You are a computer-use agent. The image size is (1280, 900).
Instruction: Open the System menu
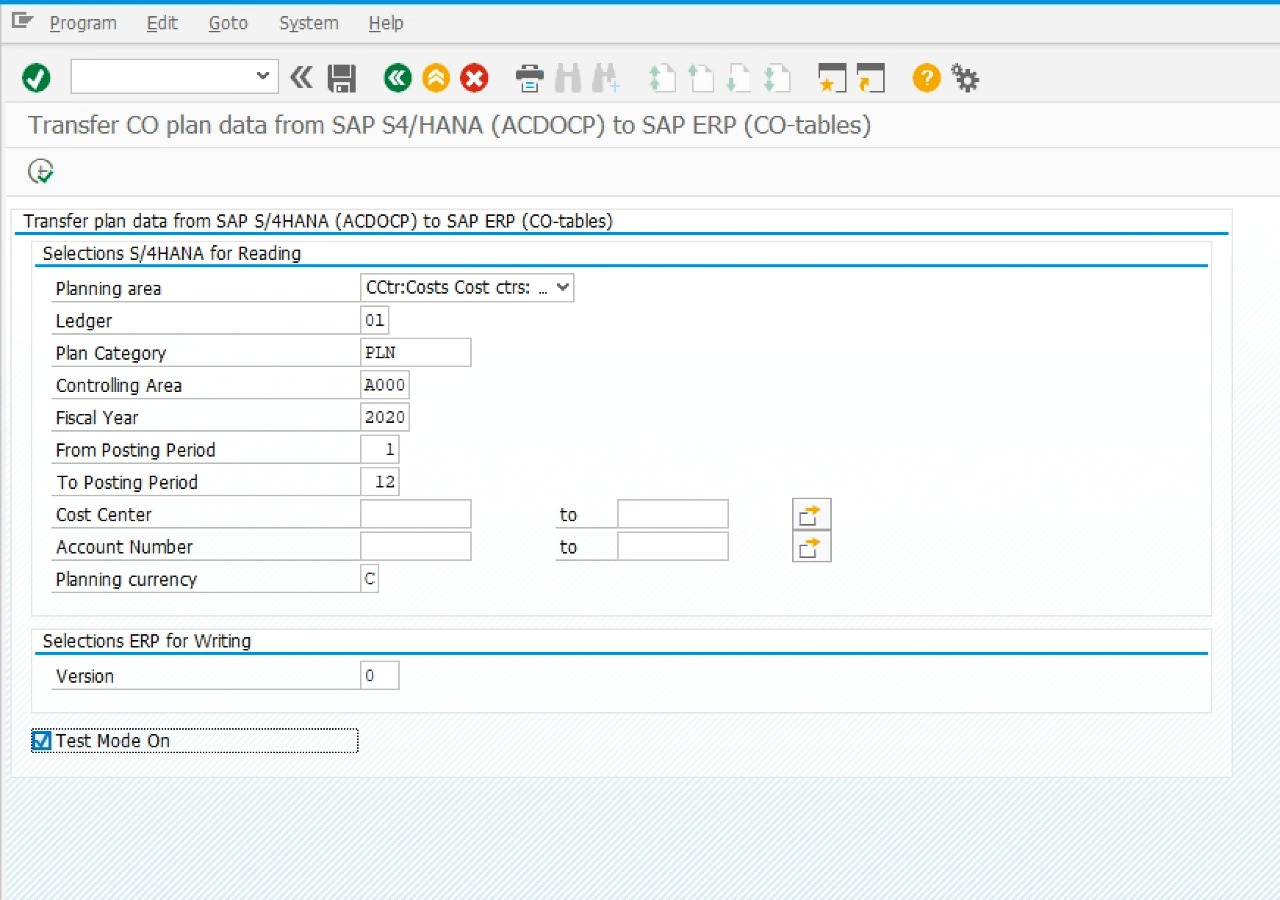pos(309,23)
